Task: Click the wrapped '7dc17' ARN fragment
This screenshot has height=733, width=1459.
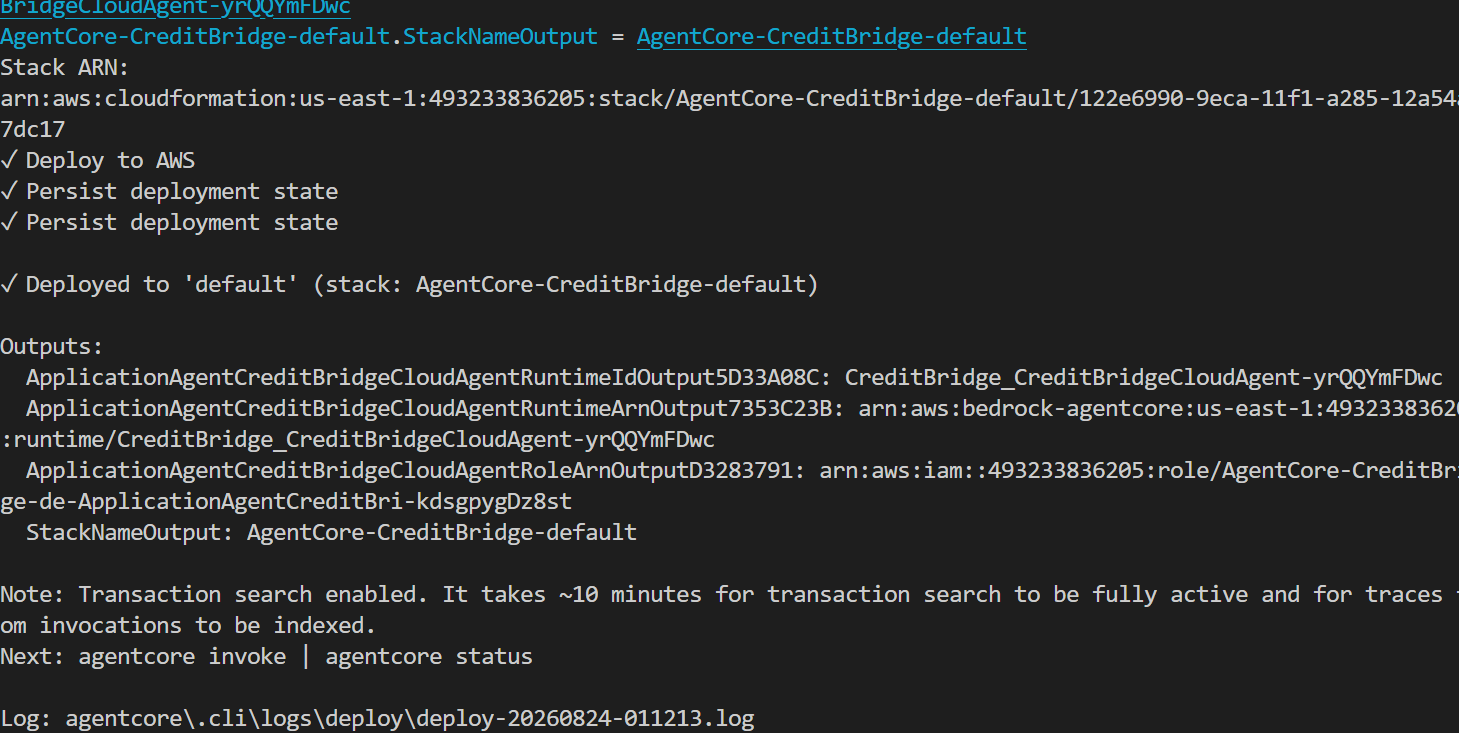Action: click(33, 130)
